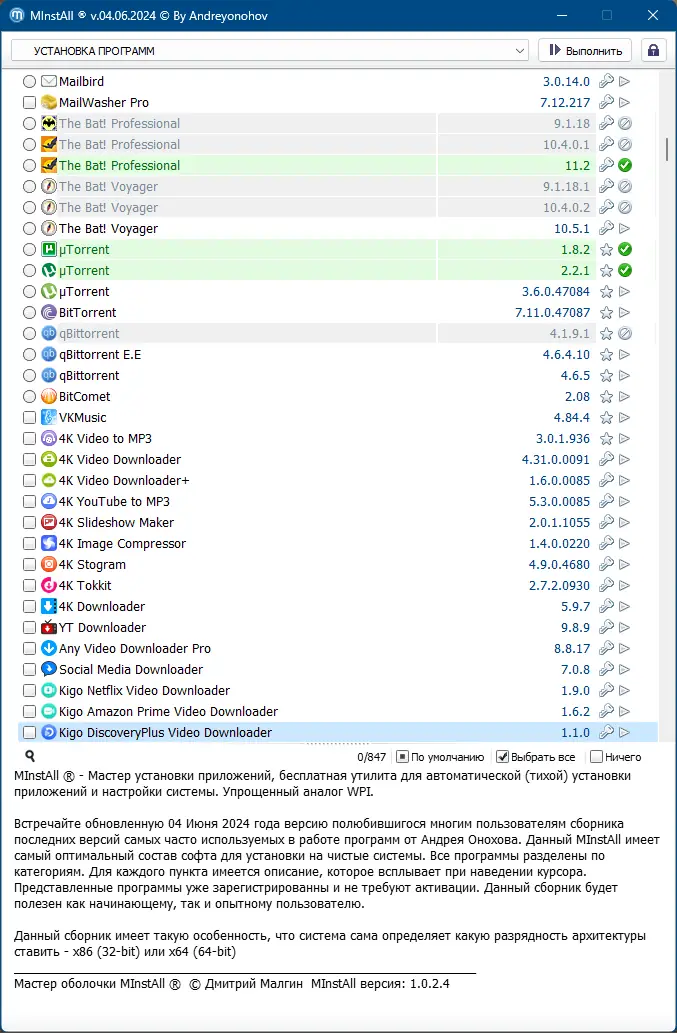Click star icon in VKMusic row
Screen dimensions: 677x1033
click(606, 418)
